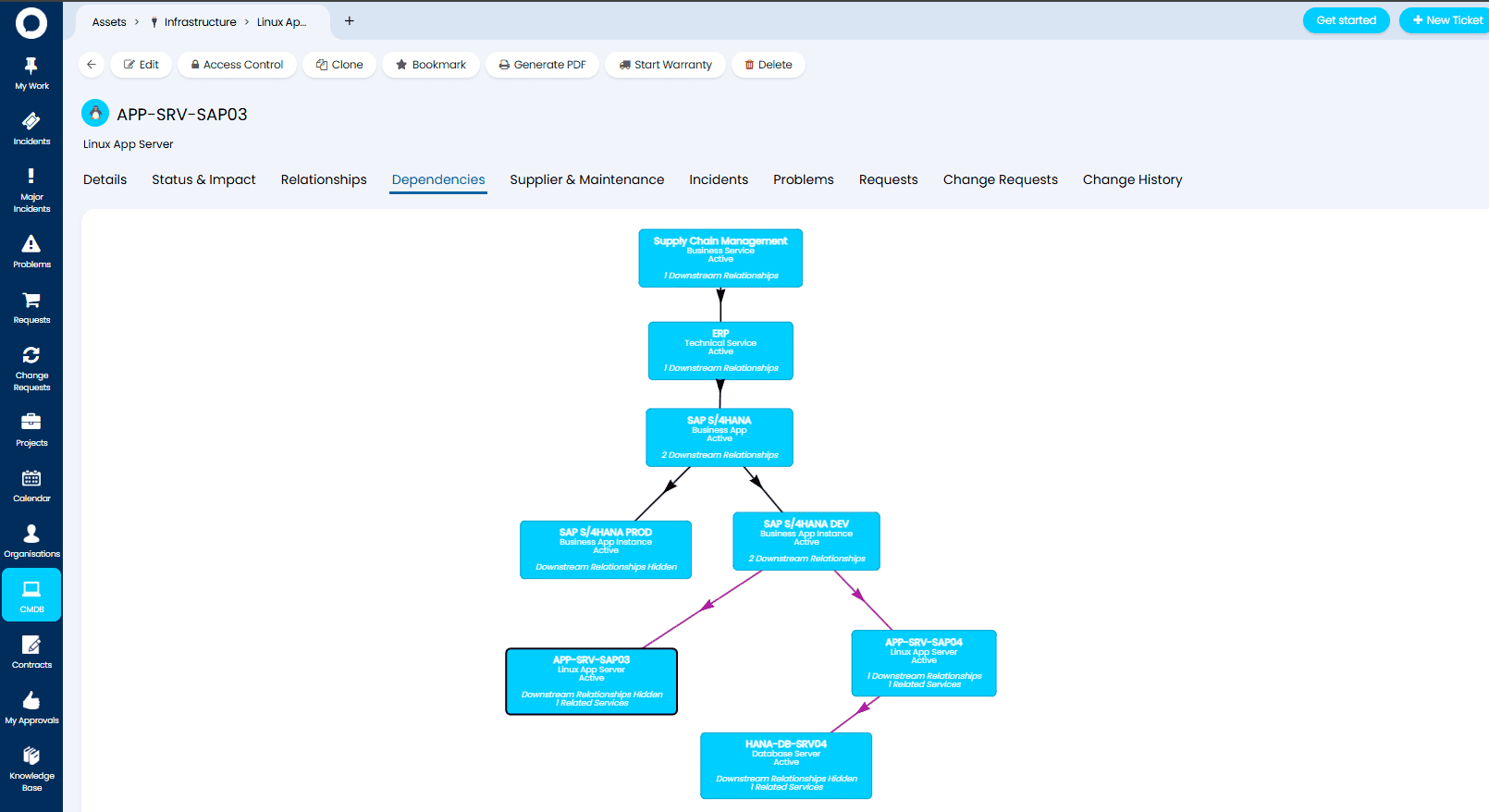1489x812 pixels.
Task: Click the application logo at top left
Action: pyautogui.click(x=31, y=23)
